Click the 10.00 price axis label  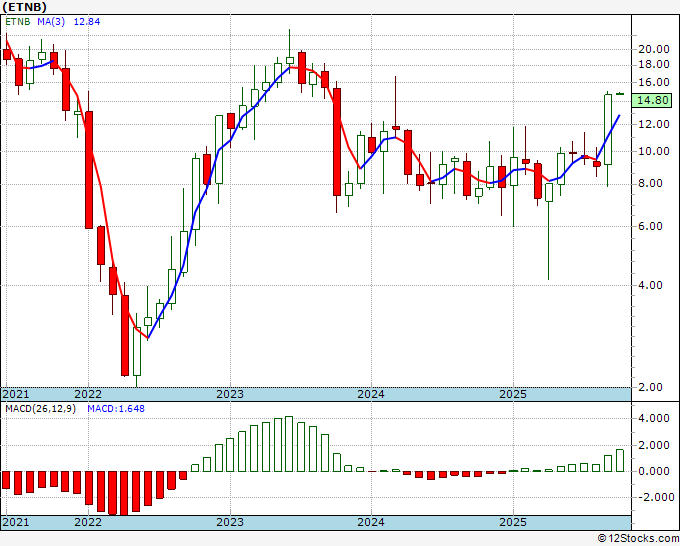654,152
